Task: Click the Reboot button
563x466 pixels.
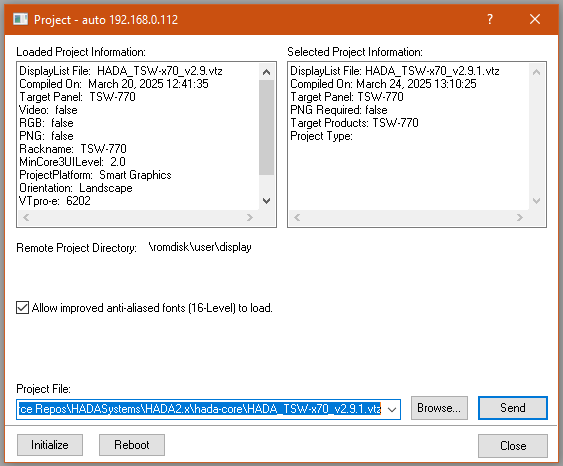Action: (132, 445)
